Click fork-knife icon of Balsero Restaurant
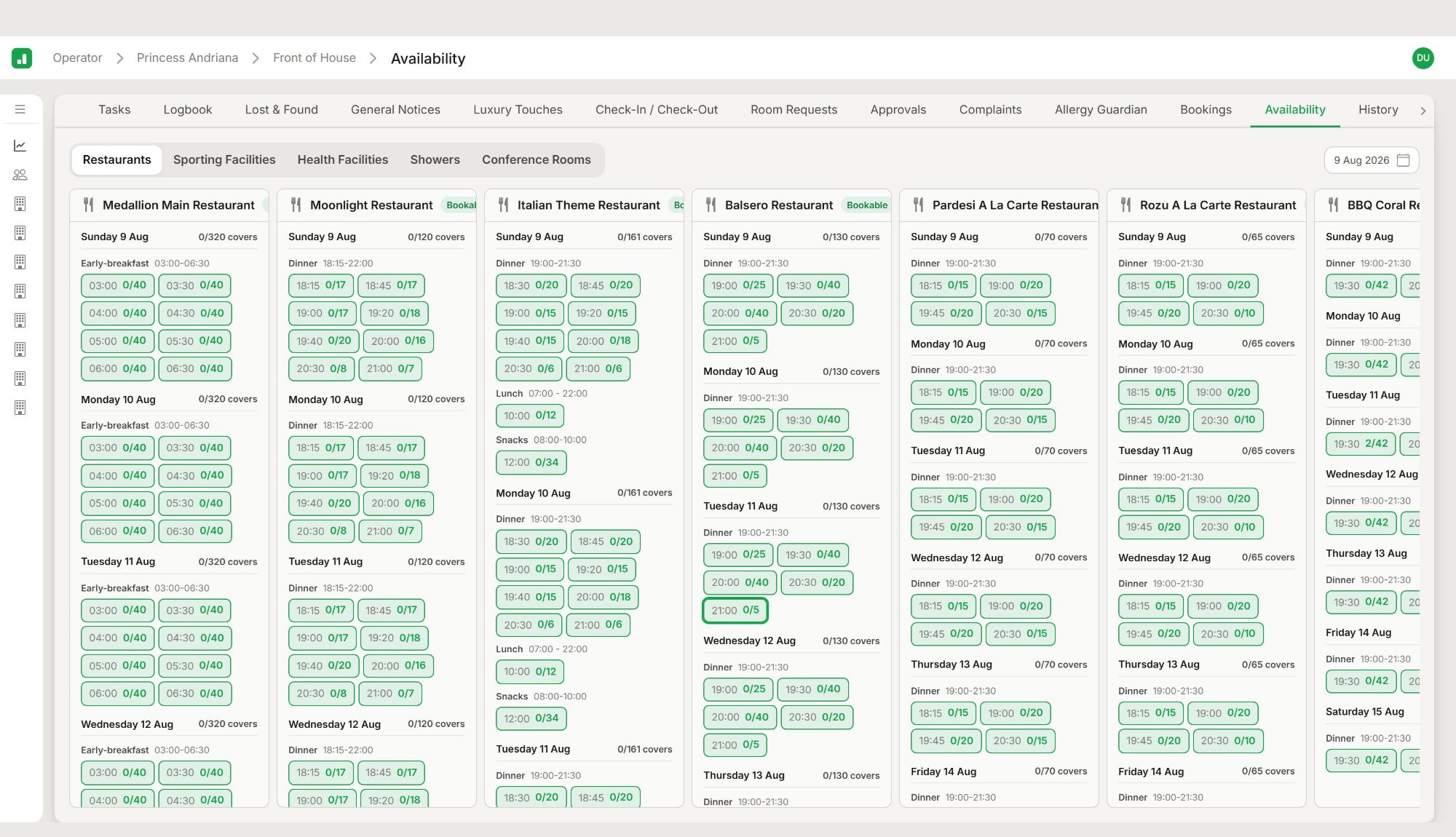This screenshot has width=1456, height=837. pos(711,205)
